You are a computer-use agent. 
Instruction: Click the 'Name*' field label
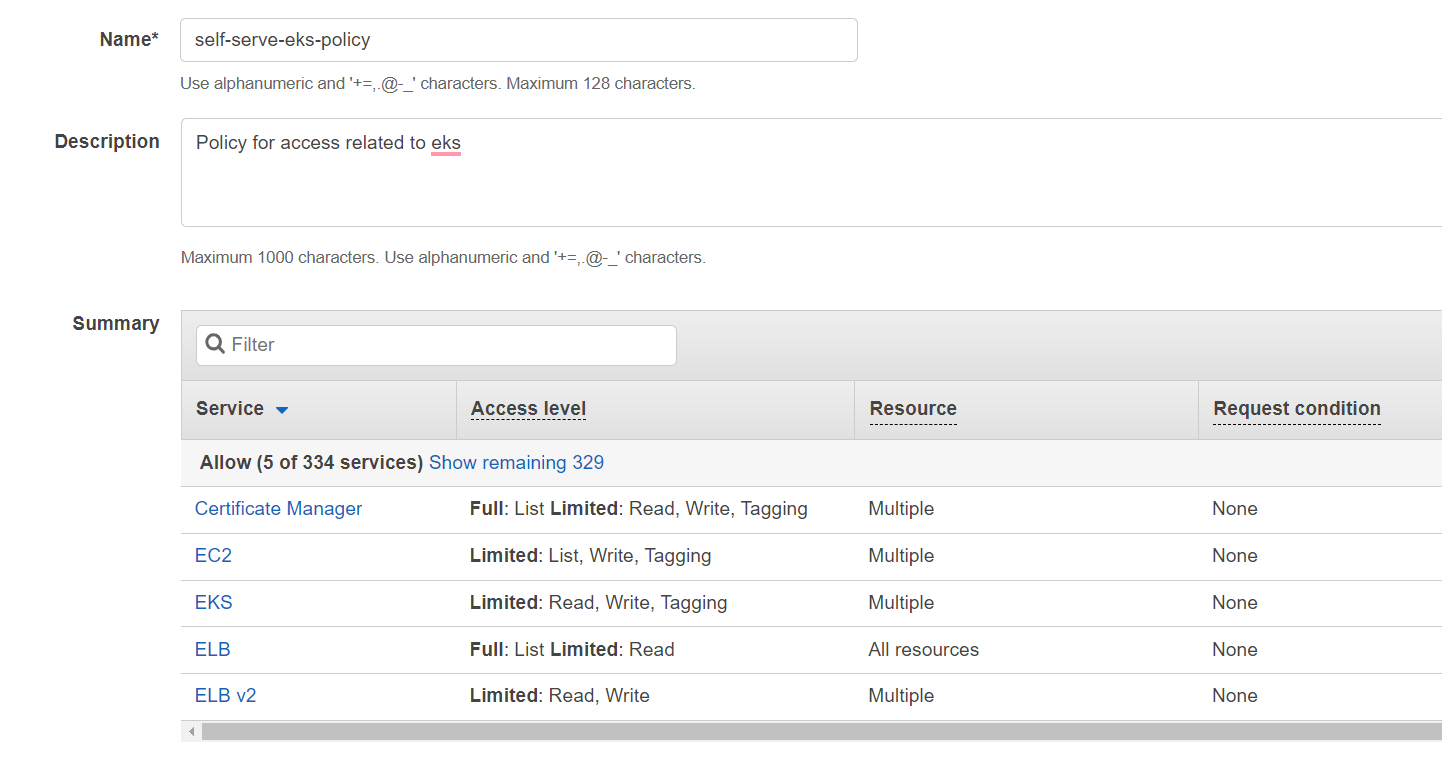click(129, 40)
